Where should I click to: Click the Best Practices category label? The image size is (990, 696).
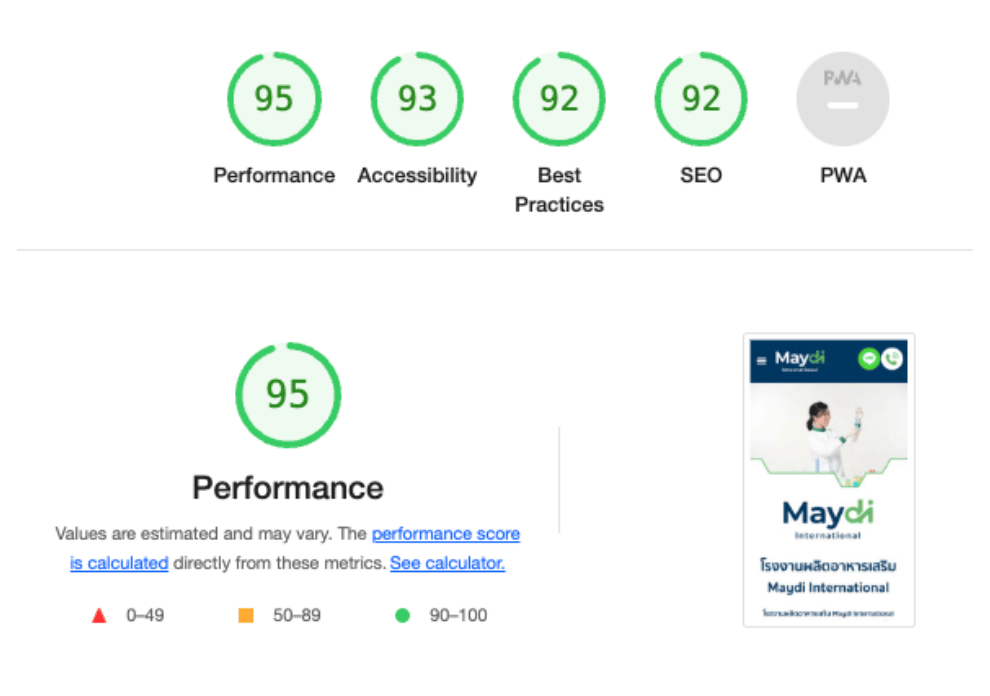559,189
